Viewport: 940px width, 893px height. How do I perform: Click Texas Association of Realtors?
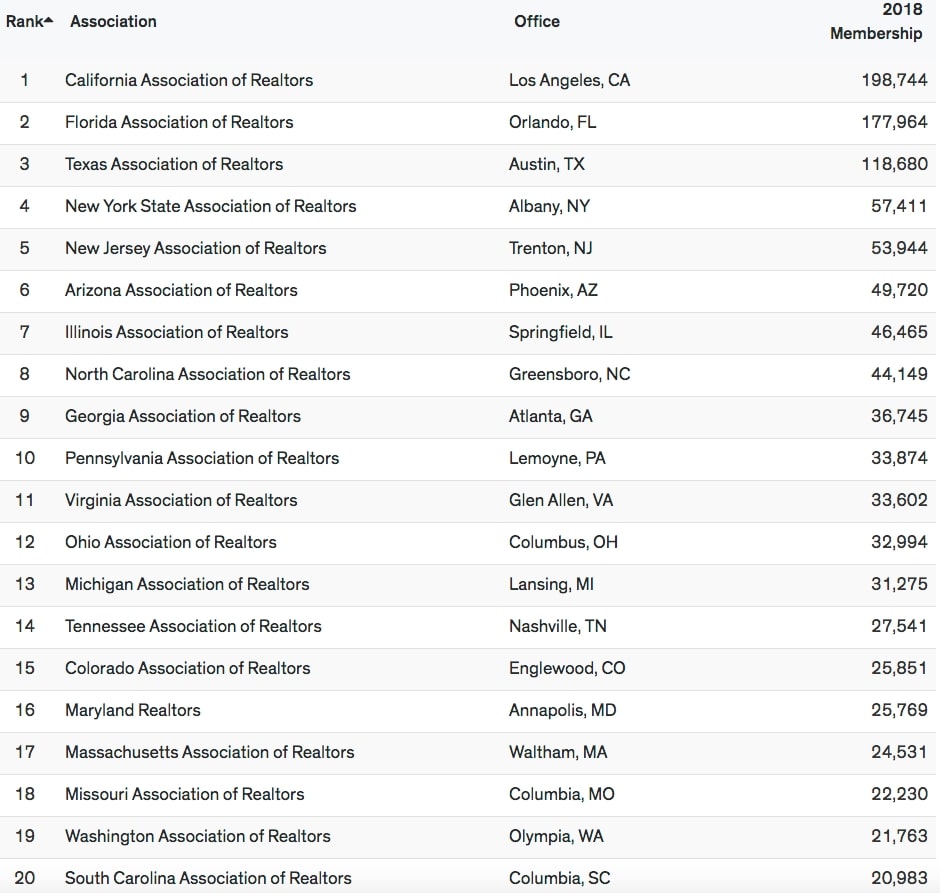[x=174, y=164]
